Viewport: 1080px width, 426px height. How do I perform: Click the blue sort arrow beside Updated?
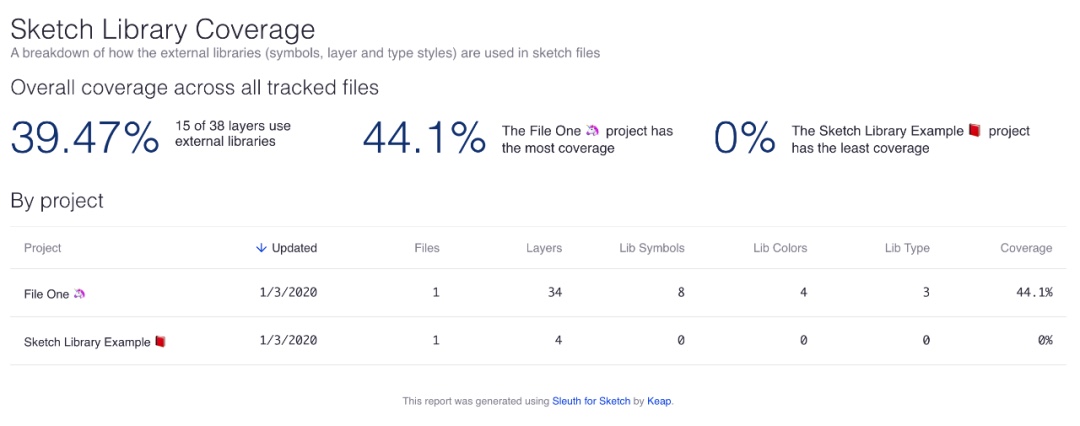pos(261,248)
